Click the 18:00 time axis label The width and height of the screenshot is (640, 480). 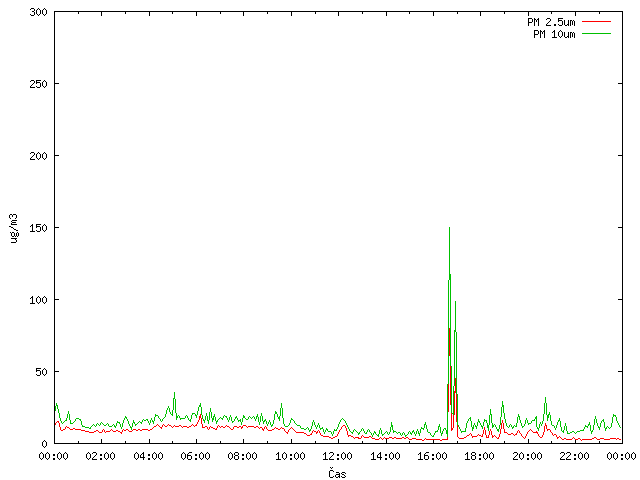(x=480, y=456)
